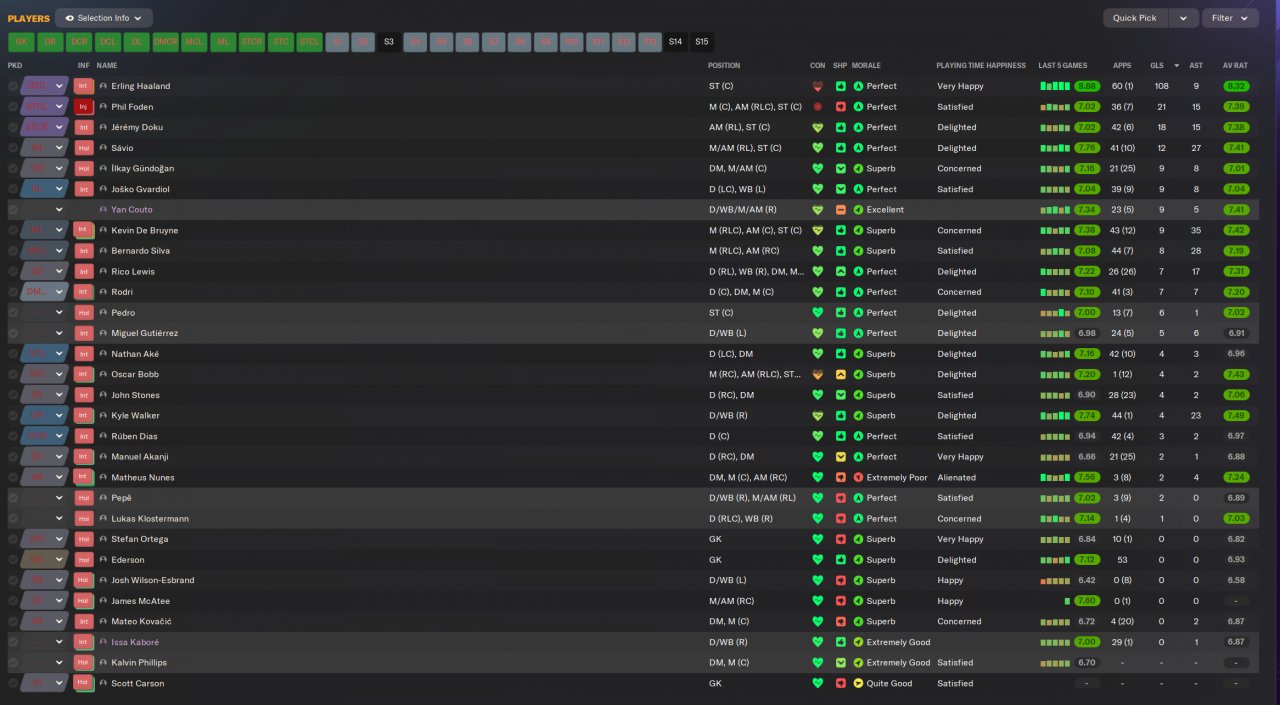
Task: Toggle the picked checkmark for Pedro
Action: [13, 313]
